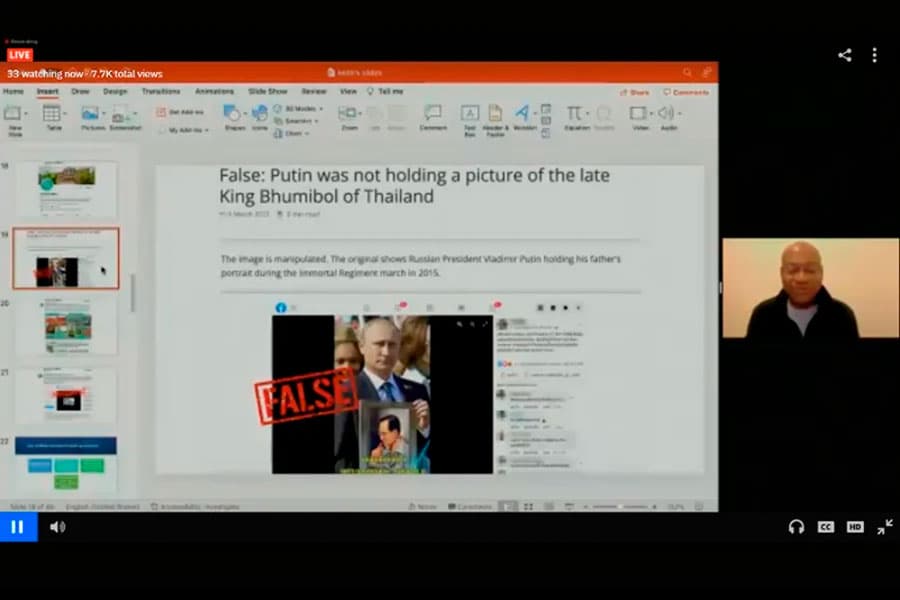The height and width of the screenshot is (600, 900).
Task: Open the View ribbon tab
Action: click(x=348, y=91)
